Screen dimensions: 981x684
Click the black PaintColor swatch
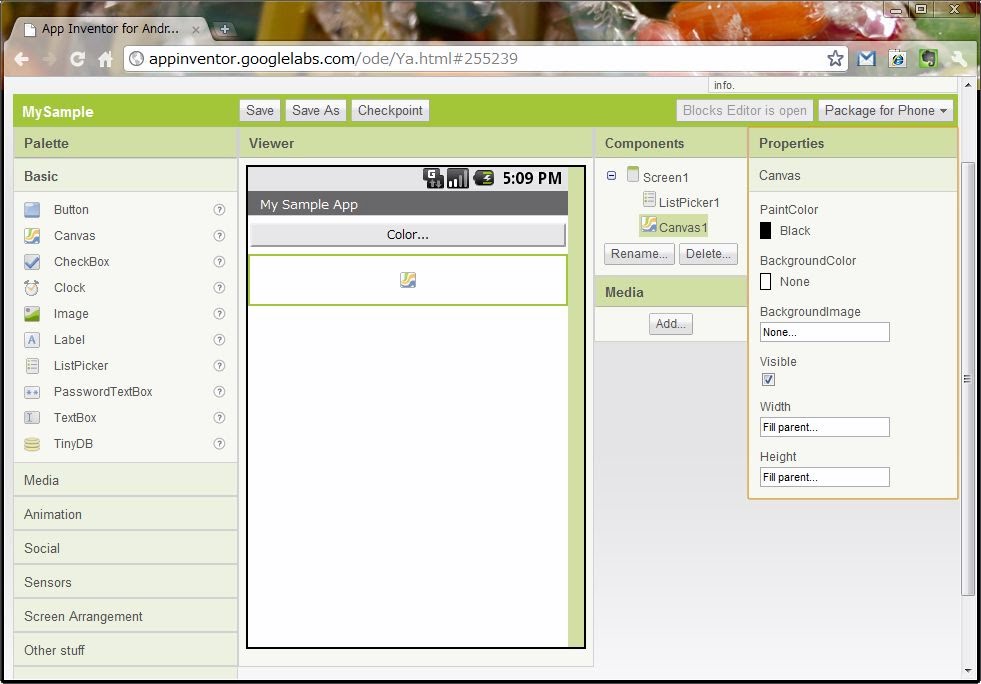click(x=766, y=231)
